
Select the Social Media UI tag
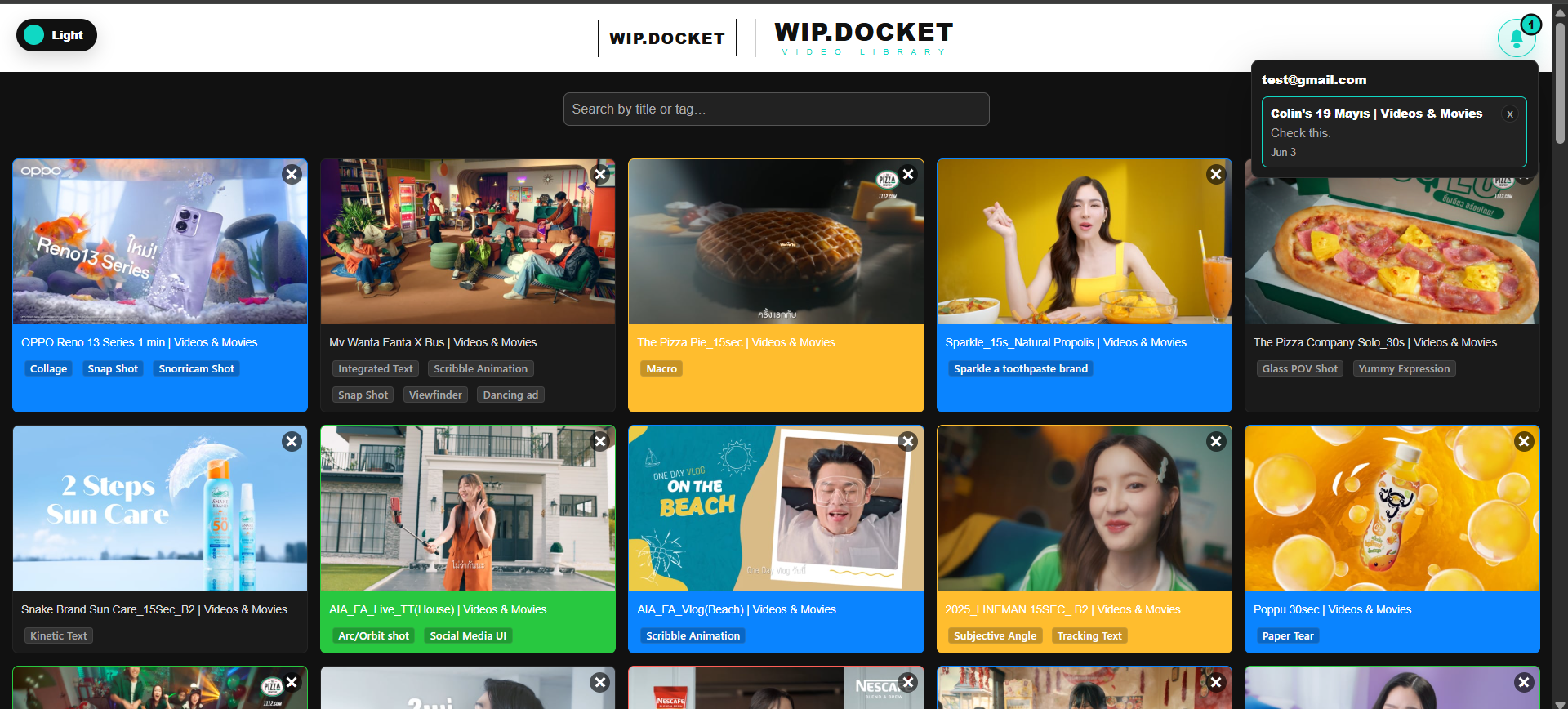click(x=468, y=636)
